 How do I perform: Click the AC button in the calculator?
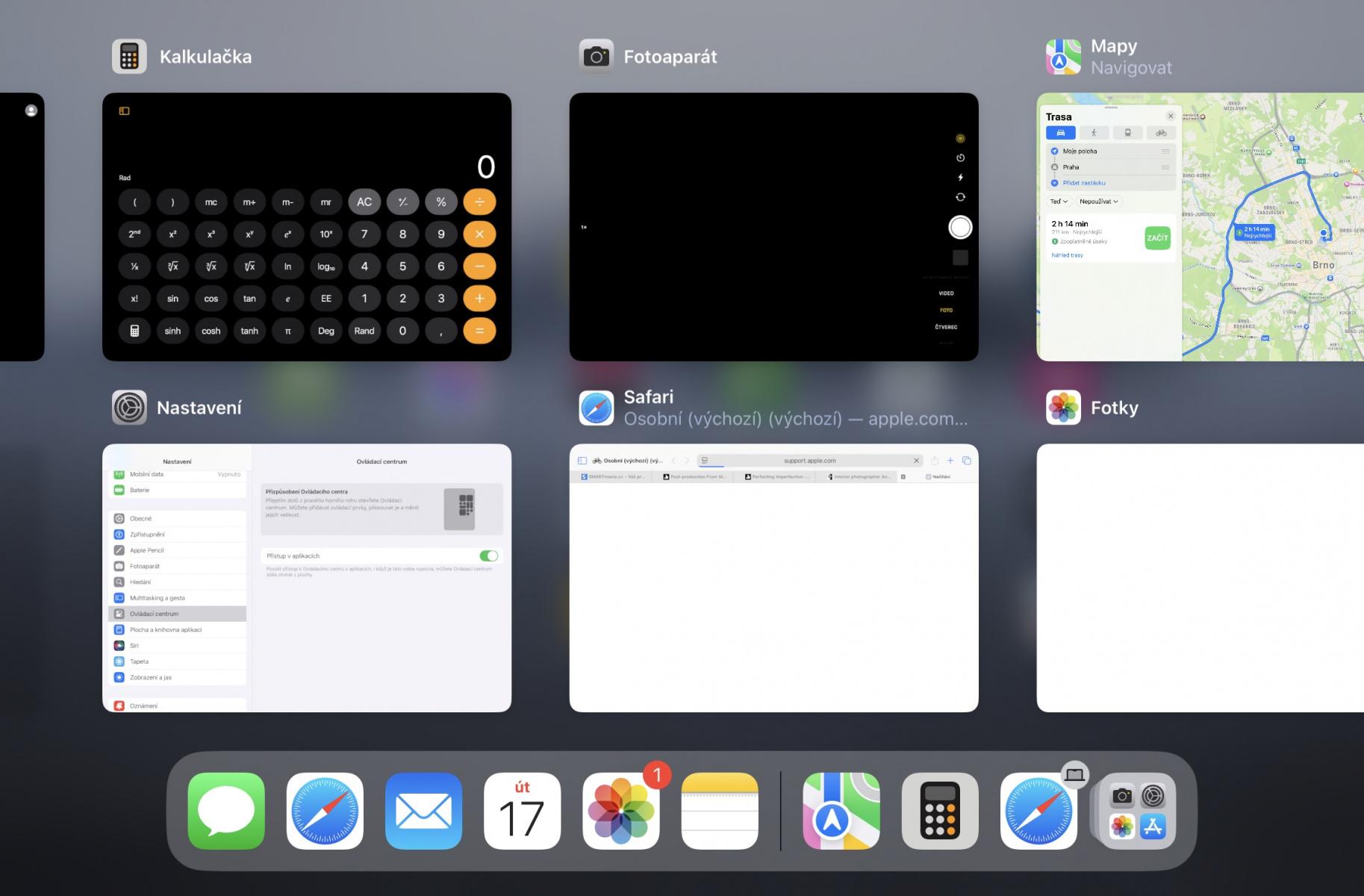(x=364, y=202)
